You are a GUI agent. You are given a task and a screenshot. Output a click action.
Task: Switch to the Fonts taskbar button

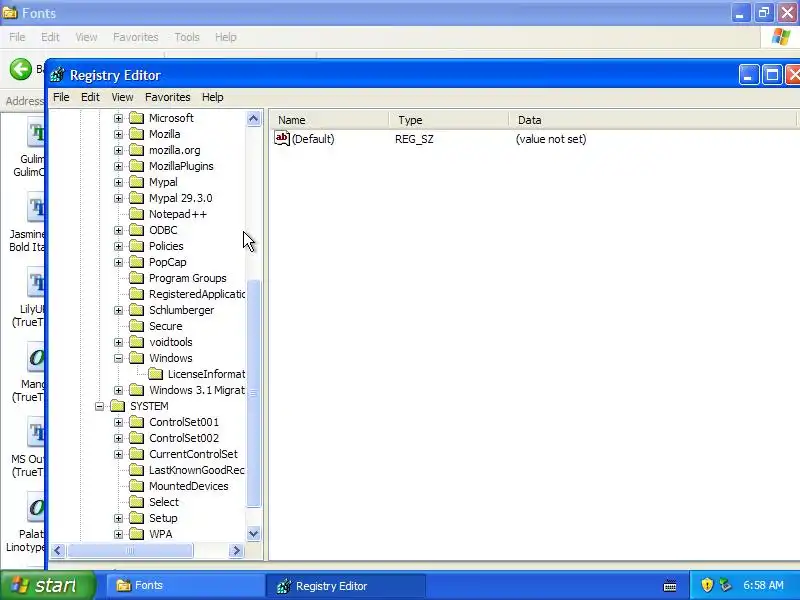click(x=185, y=585)
